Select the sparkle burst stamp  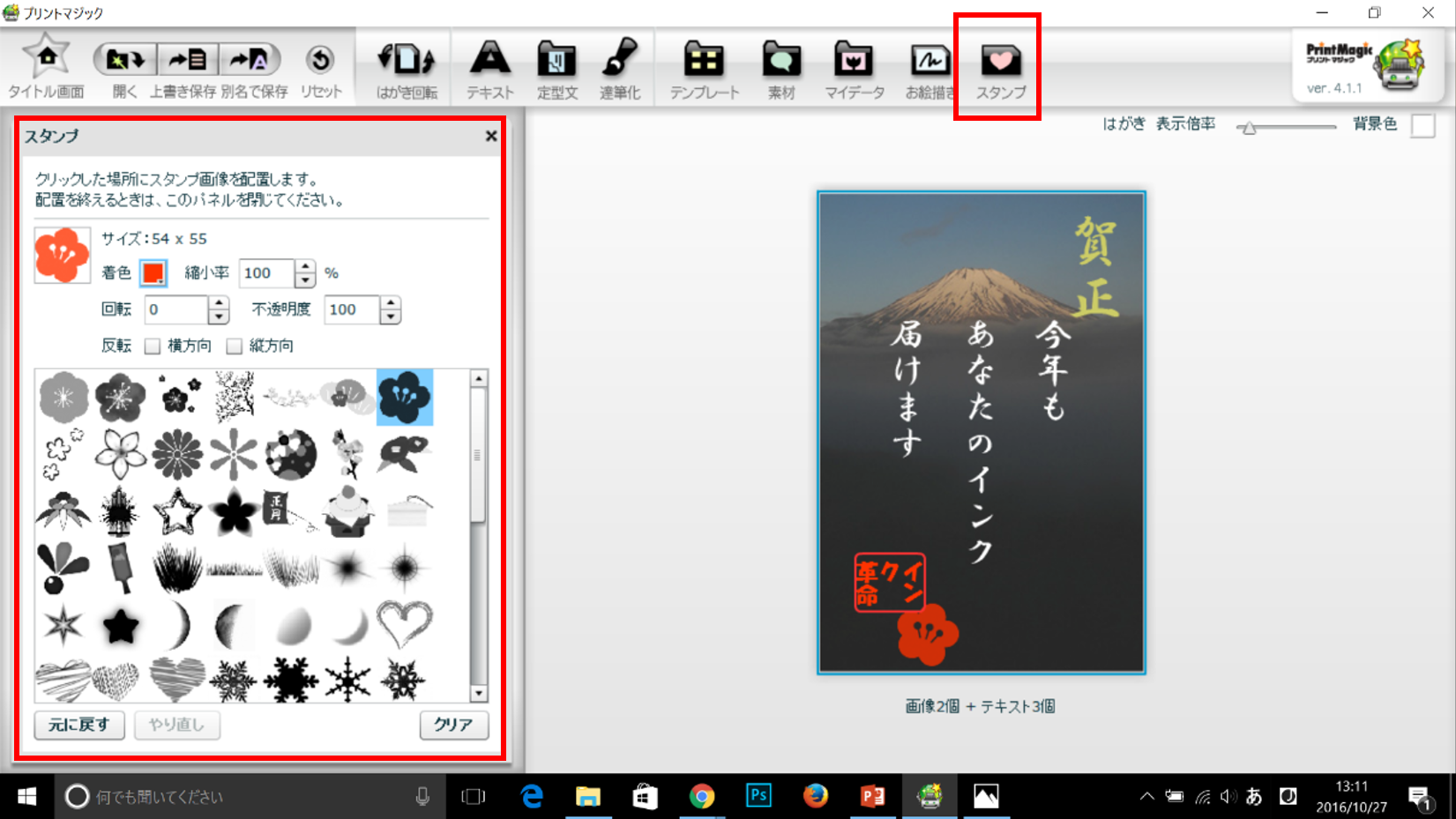tap(405, 568)
